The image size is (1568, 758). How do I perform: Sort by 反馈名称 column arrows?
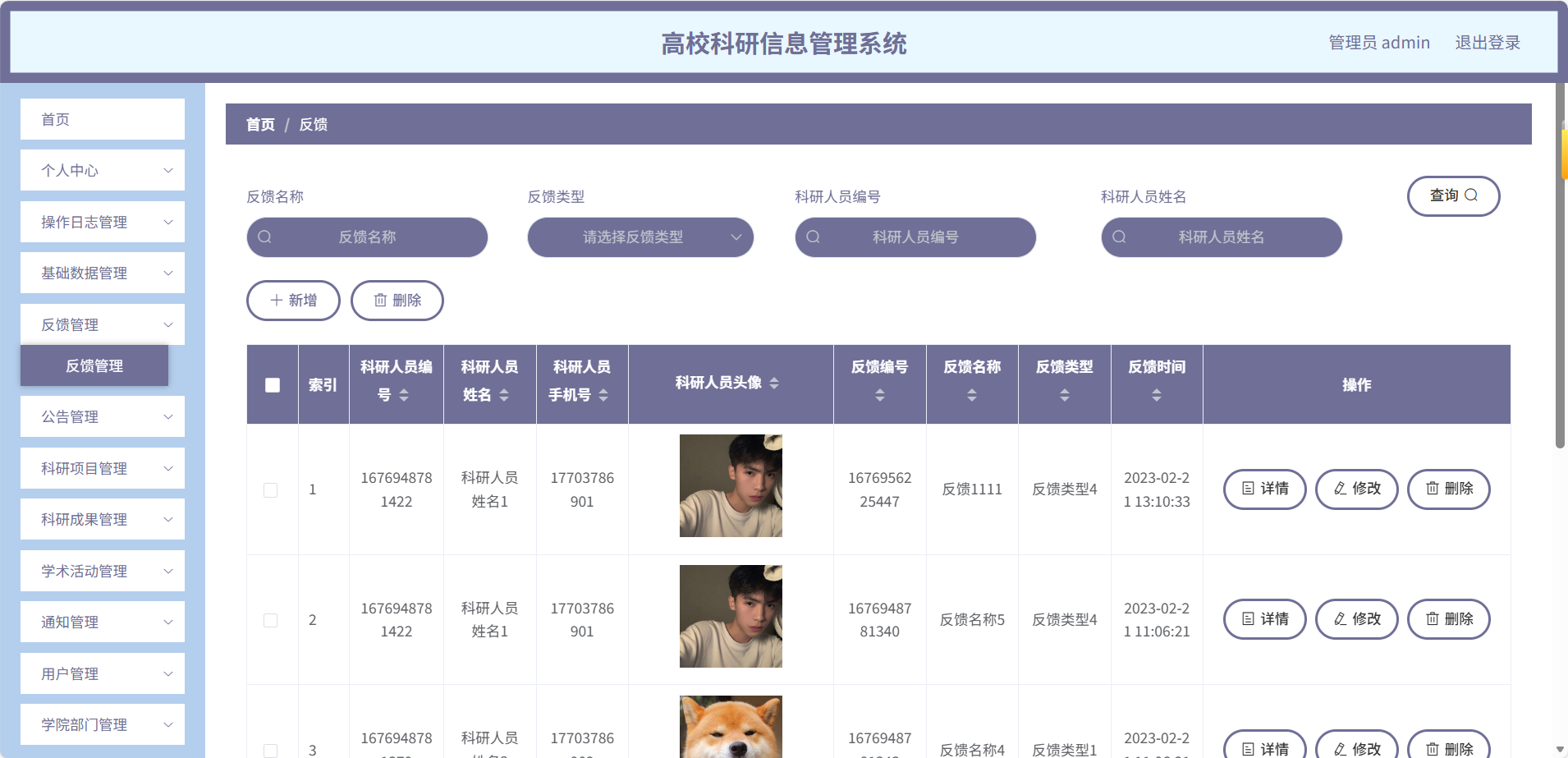click(x=972, y=396)
